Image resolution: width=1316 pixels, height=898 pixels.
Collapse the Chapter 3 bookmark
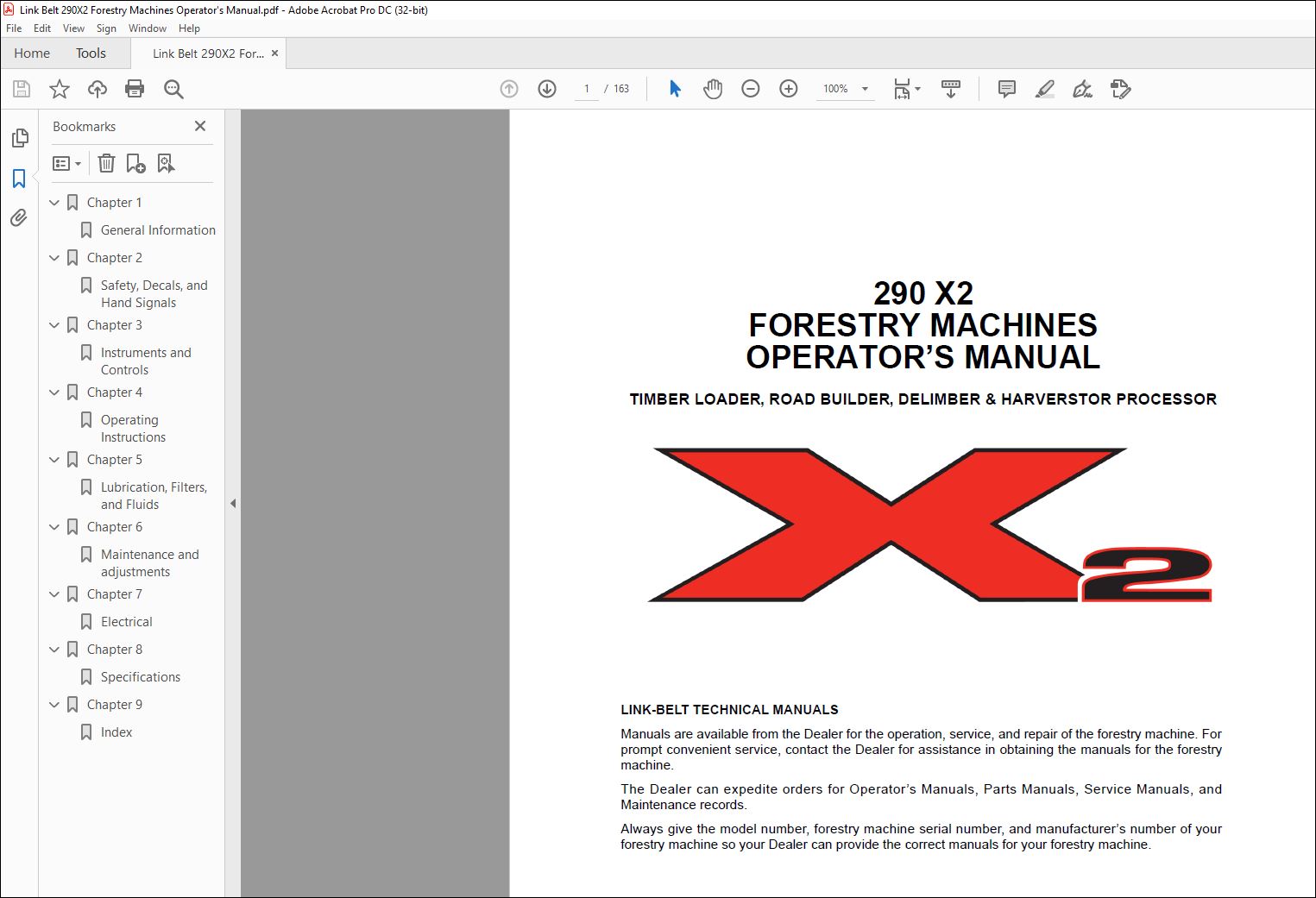point(54,325)
